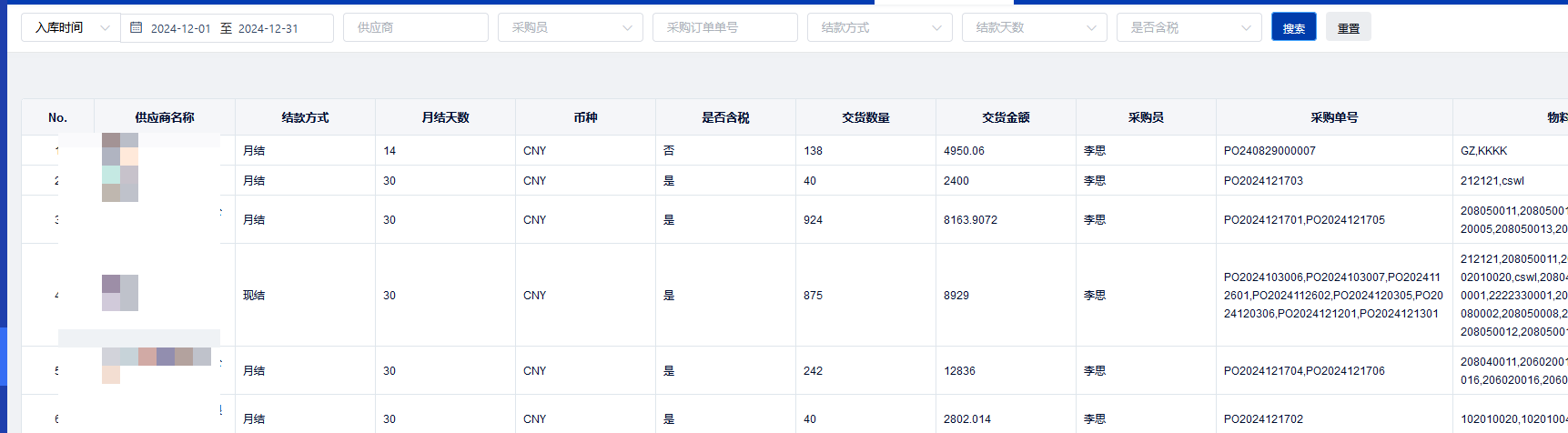Open the 结款方式 dropdown filter
The height and width of the screenshot is (433, 1568).
(x=879, y=28)
